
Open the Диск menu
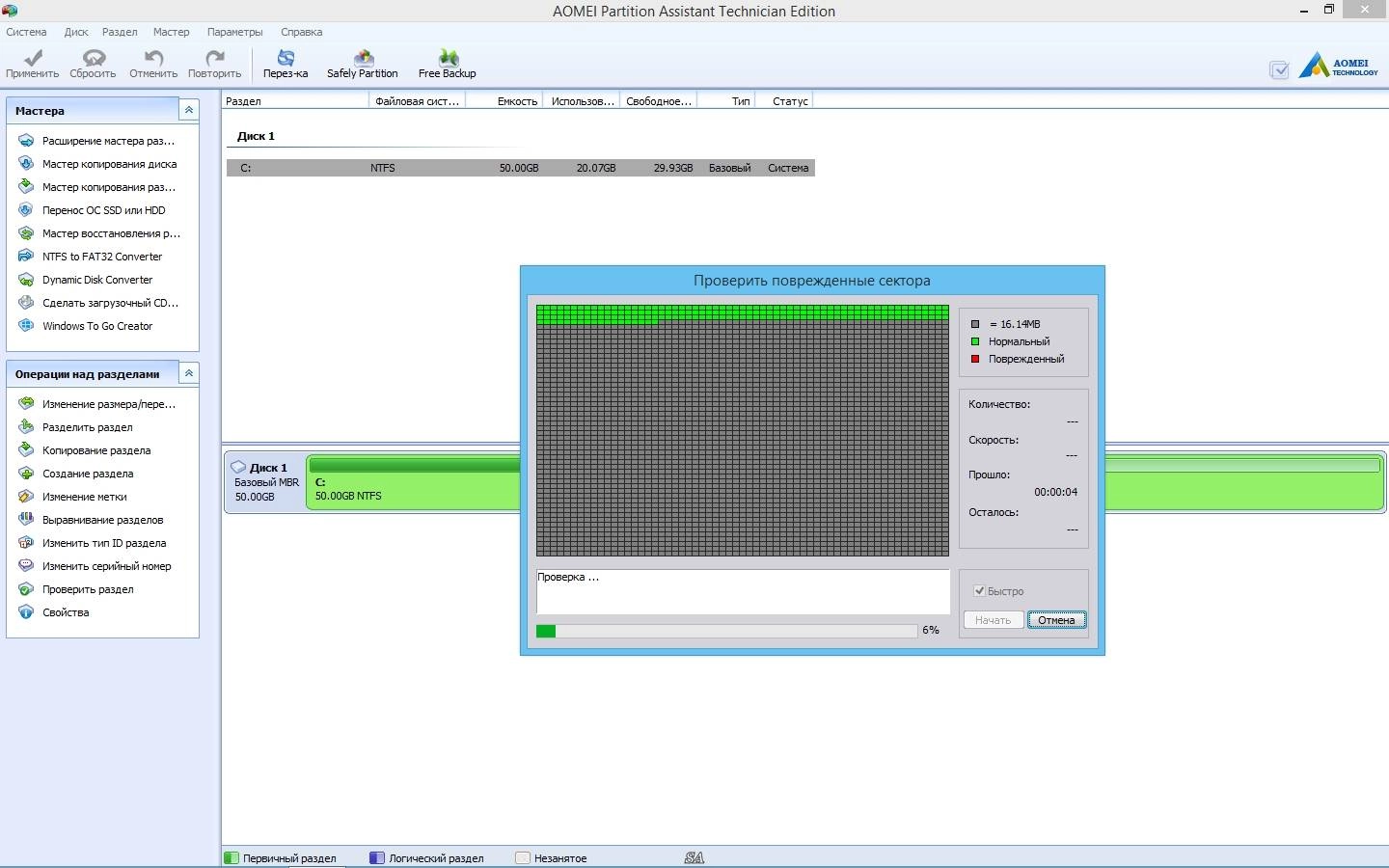[x=76, y=32]
